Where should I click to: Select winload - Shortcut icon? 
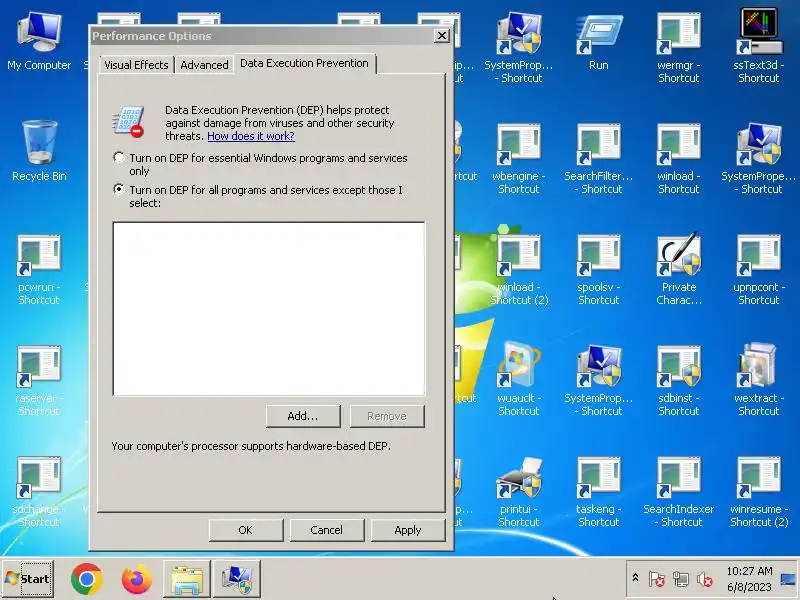[679, 158]
